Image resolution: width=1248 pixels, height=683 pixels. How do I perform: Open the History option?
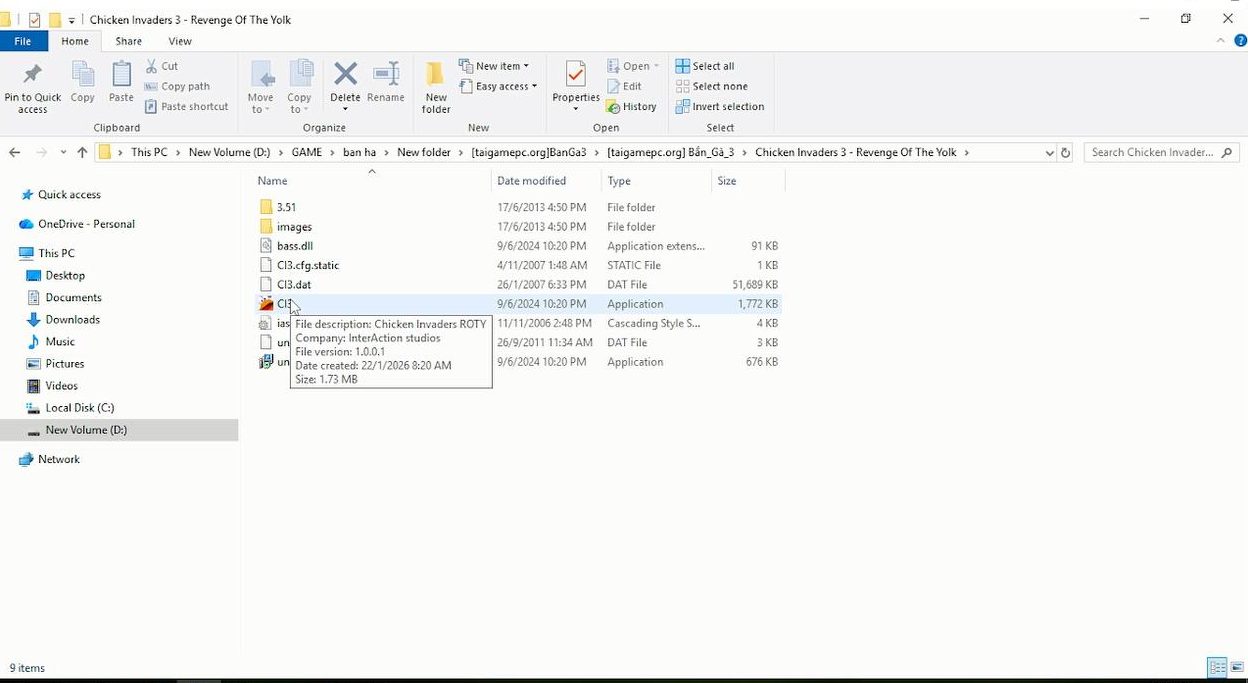coord(632,107)
